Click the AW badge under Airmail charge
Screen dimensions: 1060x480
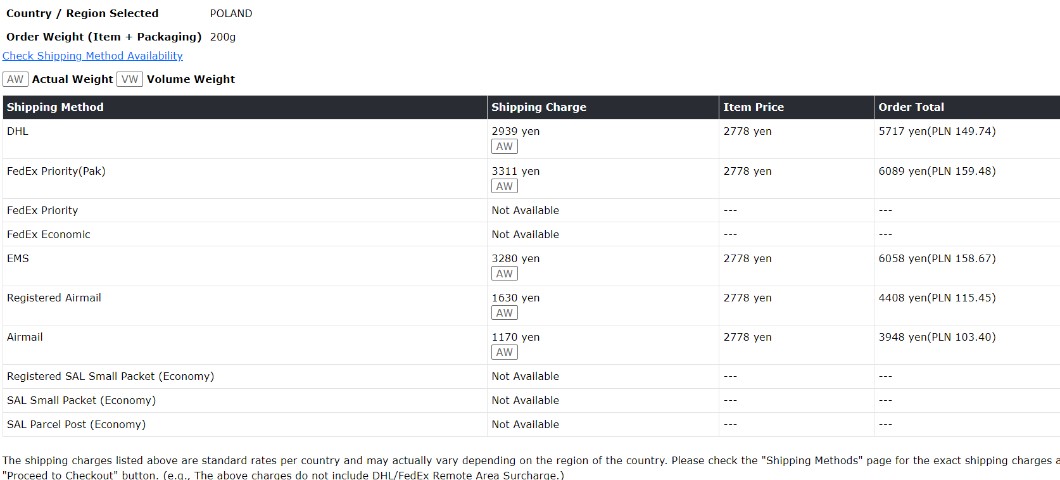(504, 352)
